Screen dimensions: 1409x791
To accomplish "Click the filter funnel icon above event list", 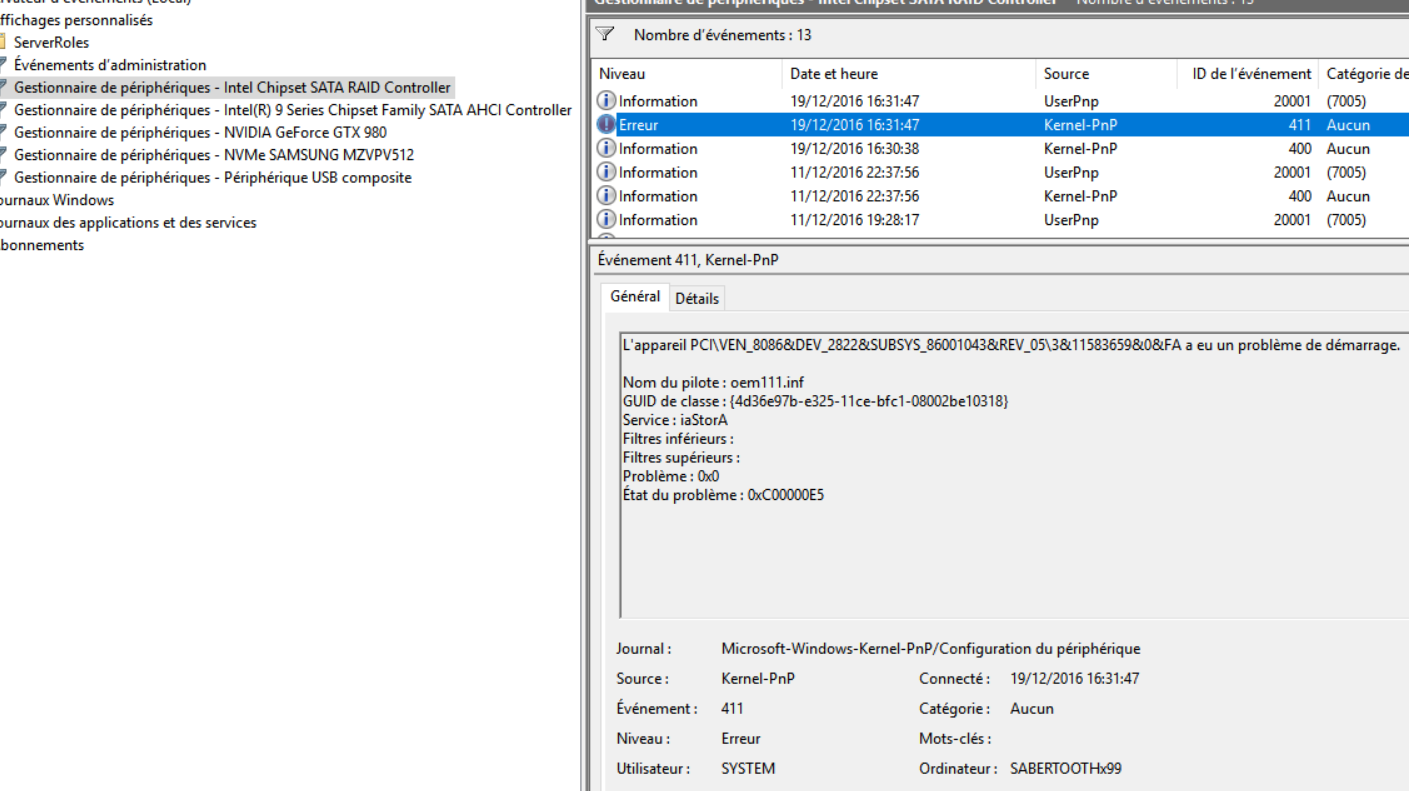I will coord(605,35).
